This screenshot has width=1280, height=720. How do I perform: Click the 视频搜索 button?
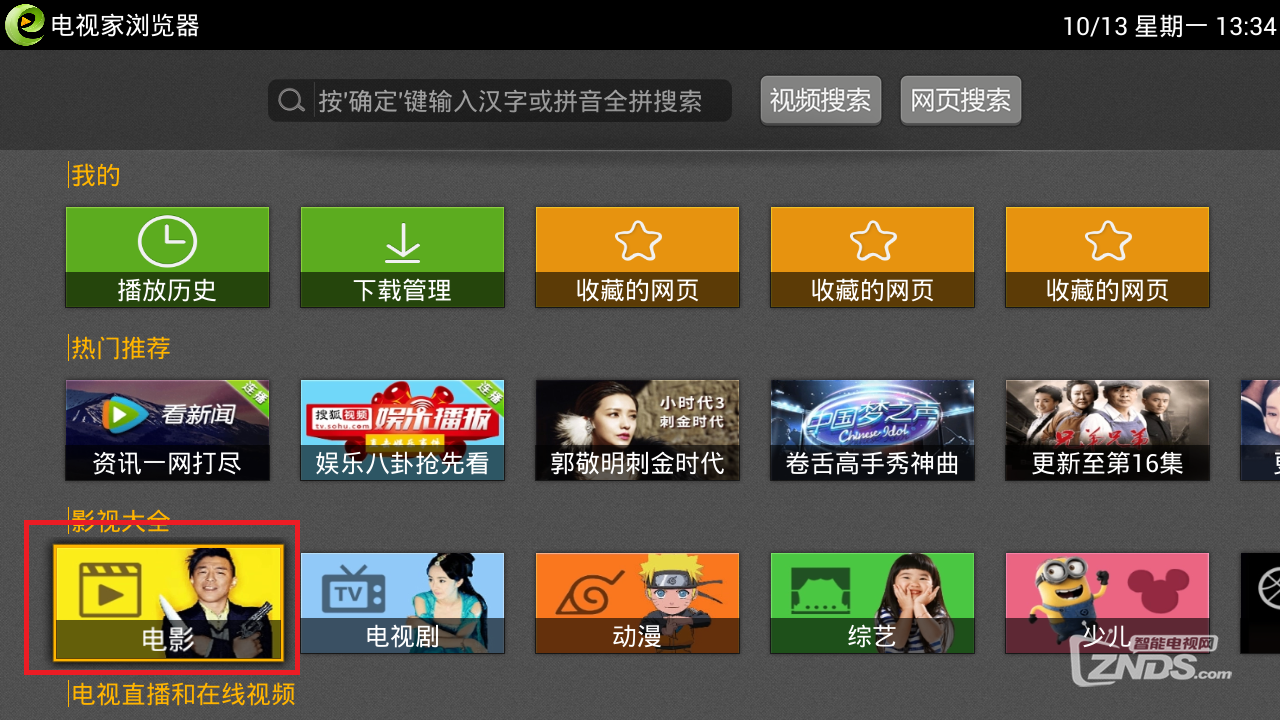(x=820, y=100)
